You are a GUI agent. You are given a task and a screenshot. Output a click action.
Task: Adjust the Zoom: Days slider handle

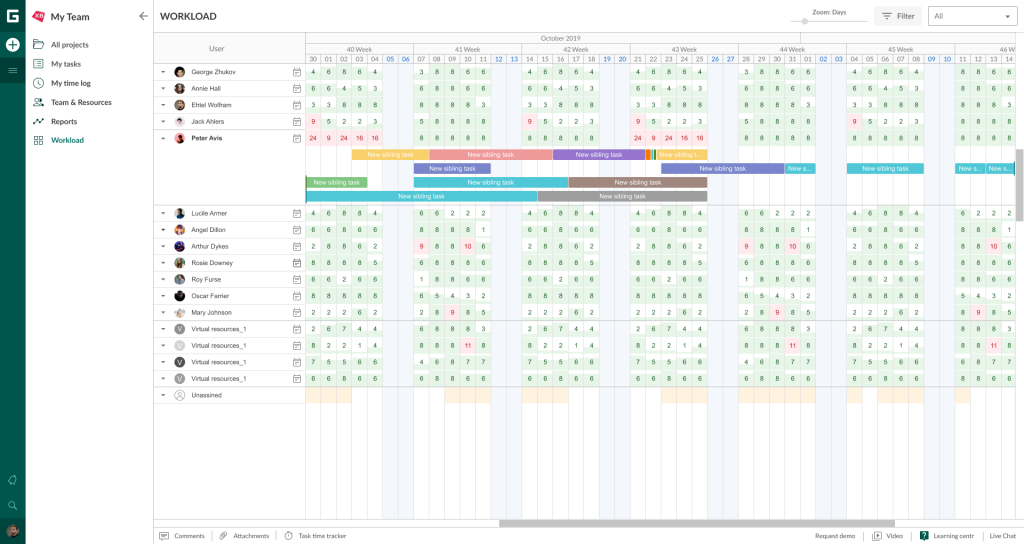click(805, 22)
